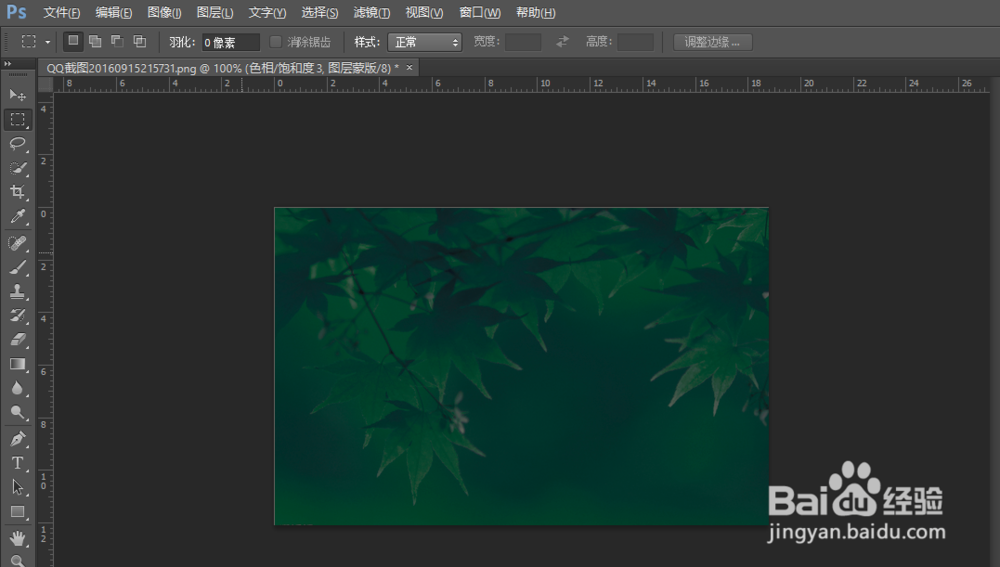Open the 窗口(W) menu
Screen dimensions: 1000x567
pyautogui.click(x=480, y=13)
